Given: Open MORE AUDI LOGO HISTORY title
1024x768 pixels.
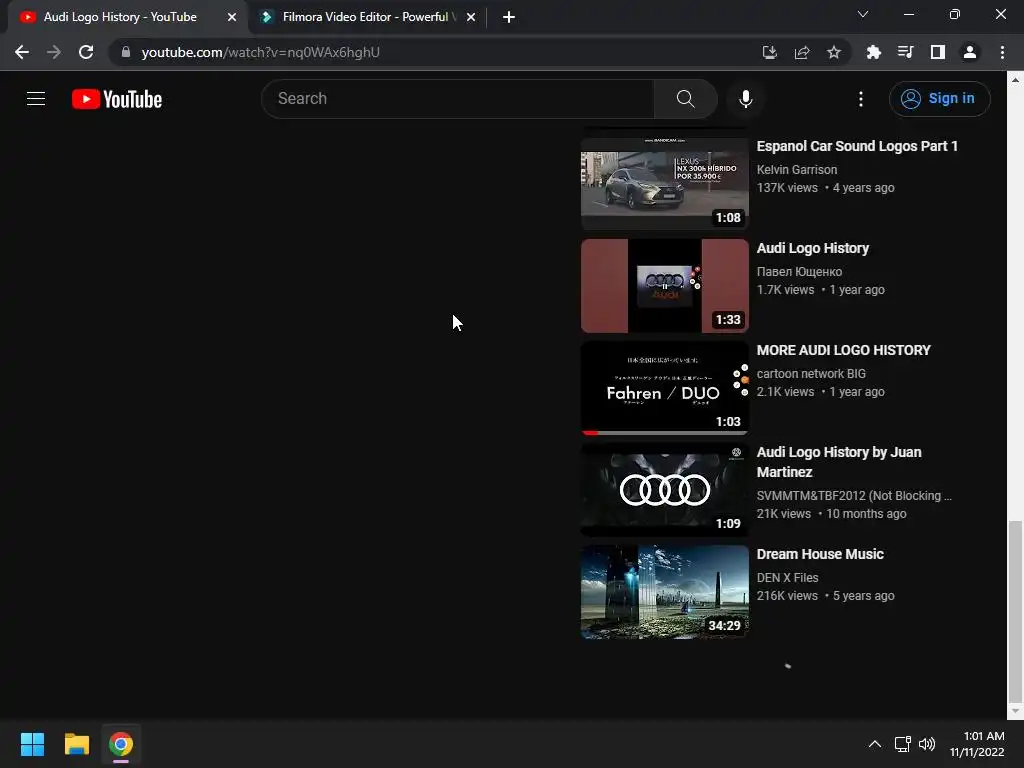Looking at the screenshot, I should (x=843, y=350).
